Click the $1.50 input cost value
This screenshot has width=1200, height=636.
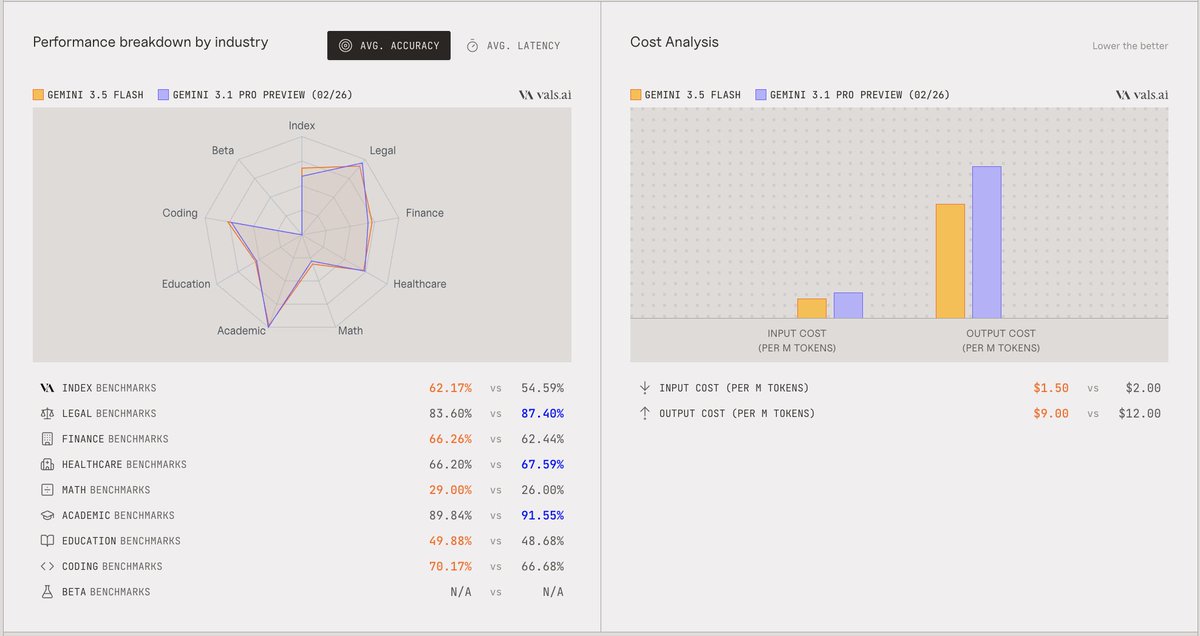pos(1051,388)
